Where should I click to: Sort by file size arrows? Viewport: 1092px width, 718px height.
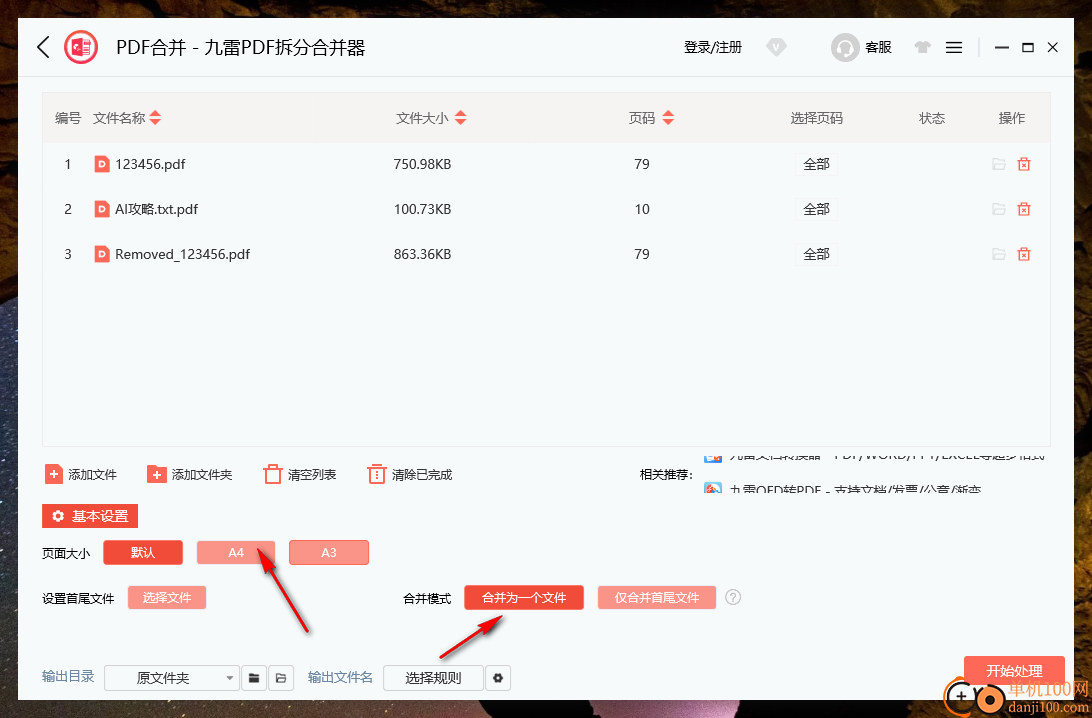coord(460,118)
